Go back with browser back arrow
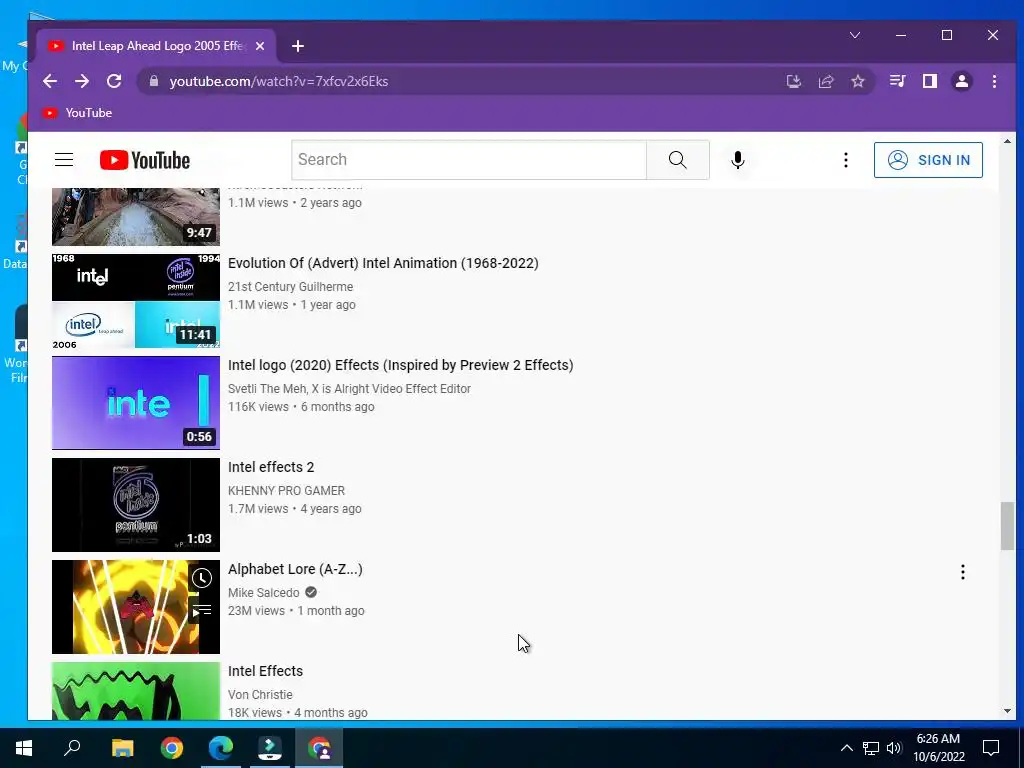Image resolution: width=1024 pixels, height=768 pixels. (50, 82)
